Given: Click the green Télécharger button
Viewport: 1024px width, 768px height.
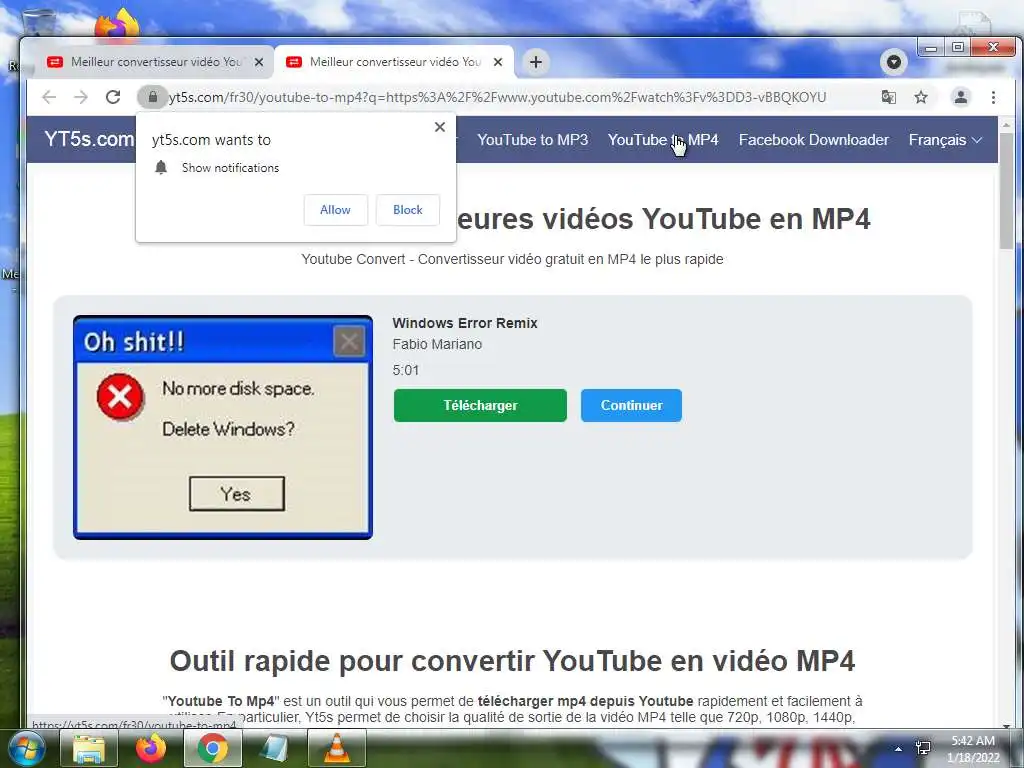Looking at the screenshot, I should (x=480, y=406).
